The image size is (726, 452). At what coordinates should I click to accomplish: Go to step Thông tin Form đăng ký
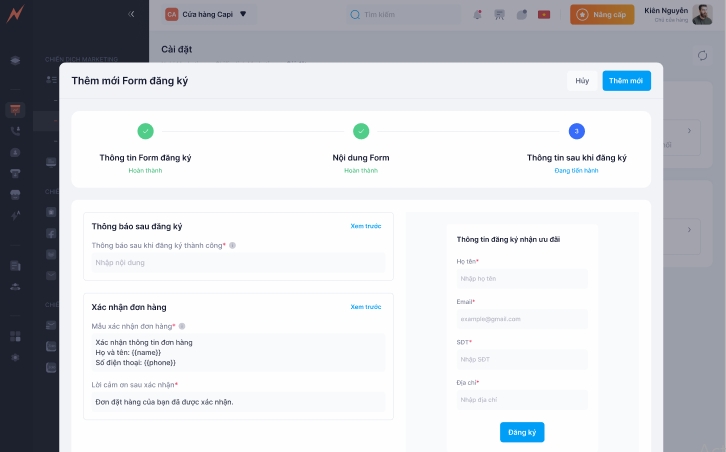click(145, 131)
